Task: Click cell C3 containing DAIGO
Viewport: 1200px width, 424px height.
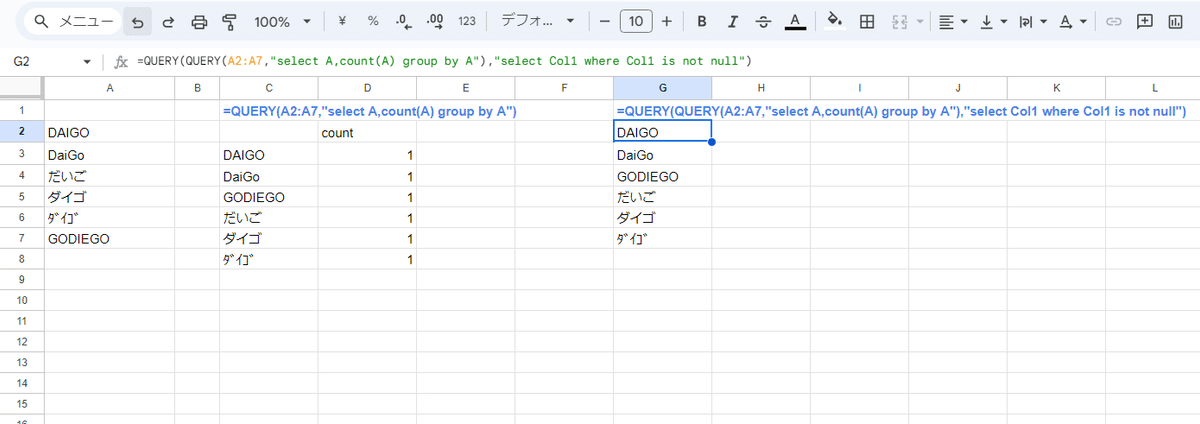Action: [269, 154]
